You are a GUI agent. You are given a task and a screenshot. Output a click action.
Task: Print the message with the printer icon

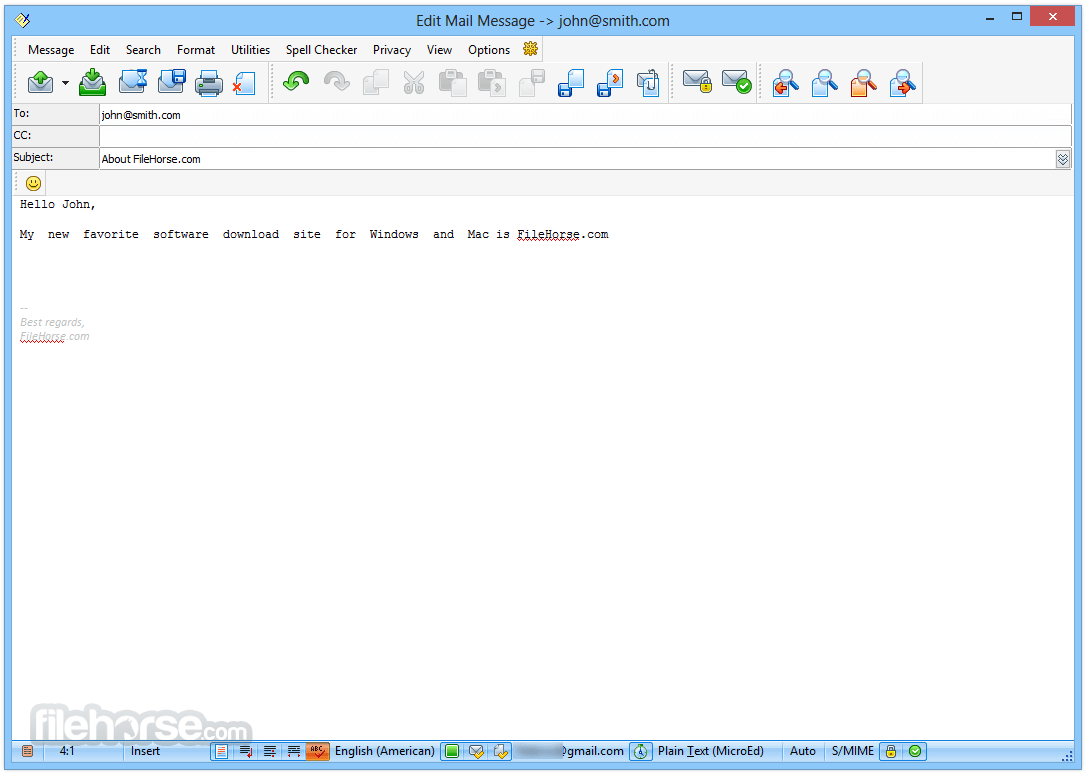click(x=209, y=83)
